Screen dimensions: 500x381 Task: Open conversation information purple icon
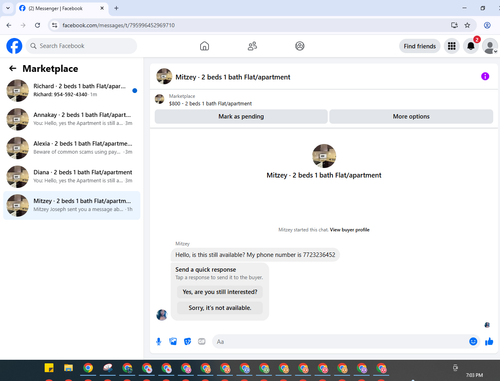[485, 76]
